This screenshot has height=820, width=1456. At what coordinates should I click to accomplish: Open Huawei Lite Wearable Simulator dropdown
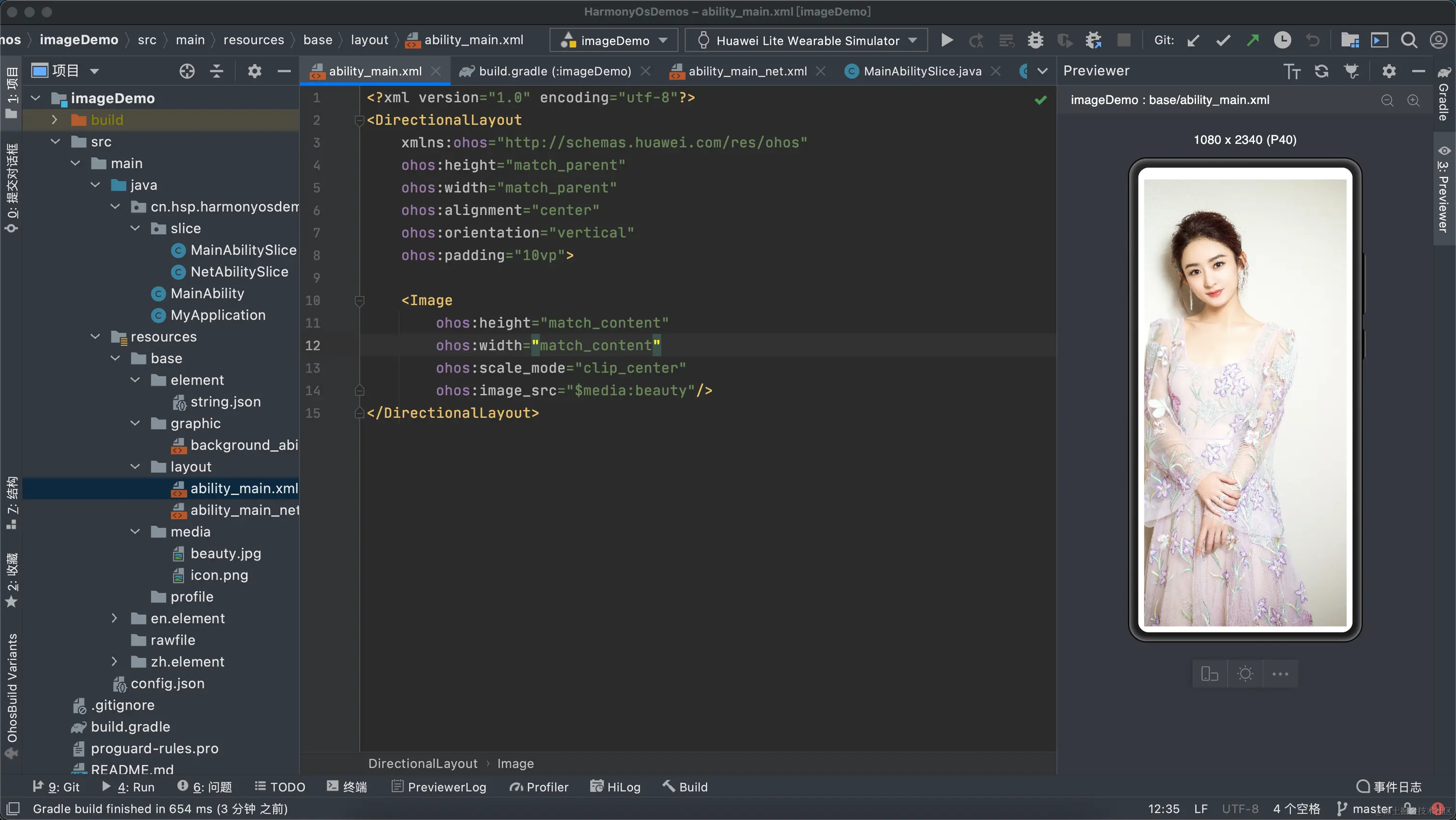tap(806, 40)
